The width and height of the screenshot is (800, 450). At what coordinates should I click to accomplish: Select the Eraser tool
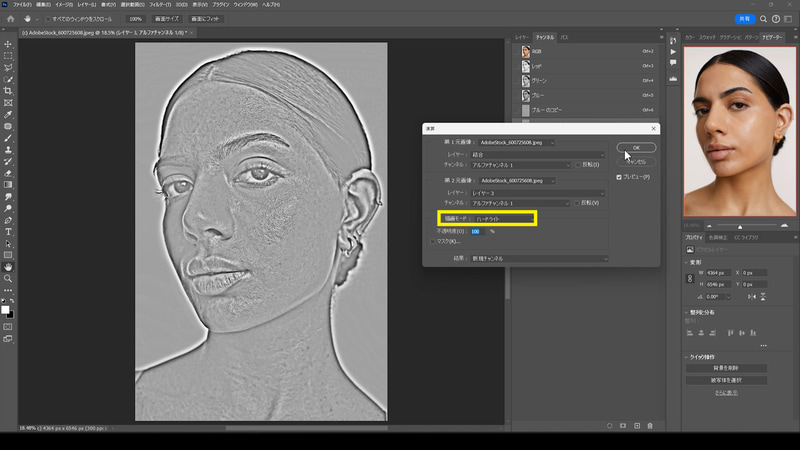(x=8, y=172)
